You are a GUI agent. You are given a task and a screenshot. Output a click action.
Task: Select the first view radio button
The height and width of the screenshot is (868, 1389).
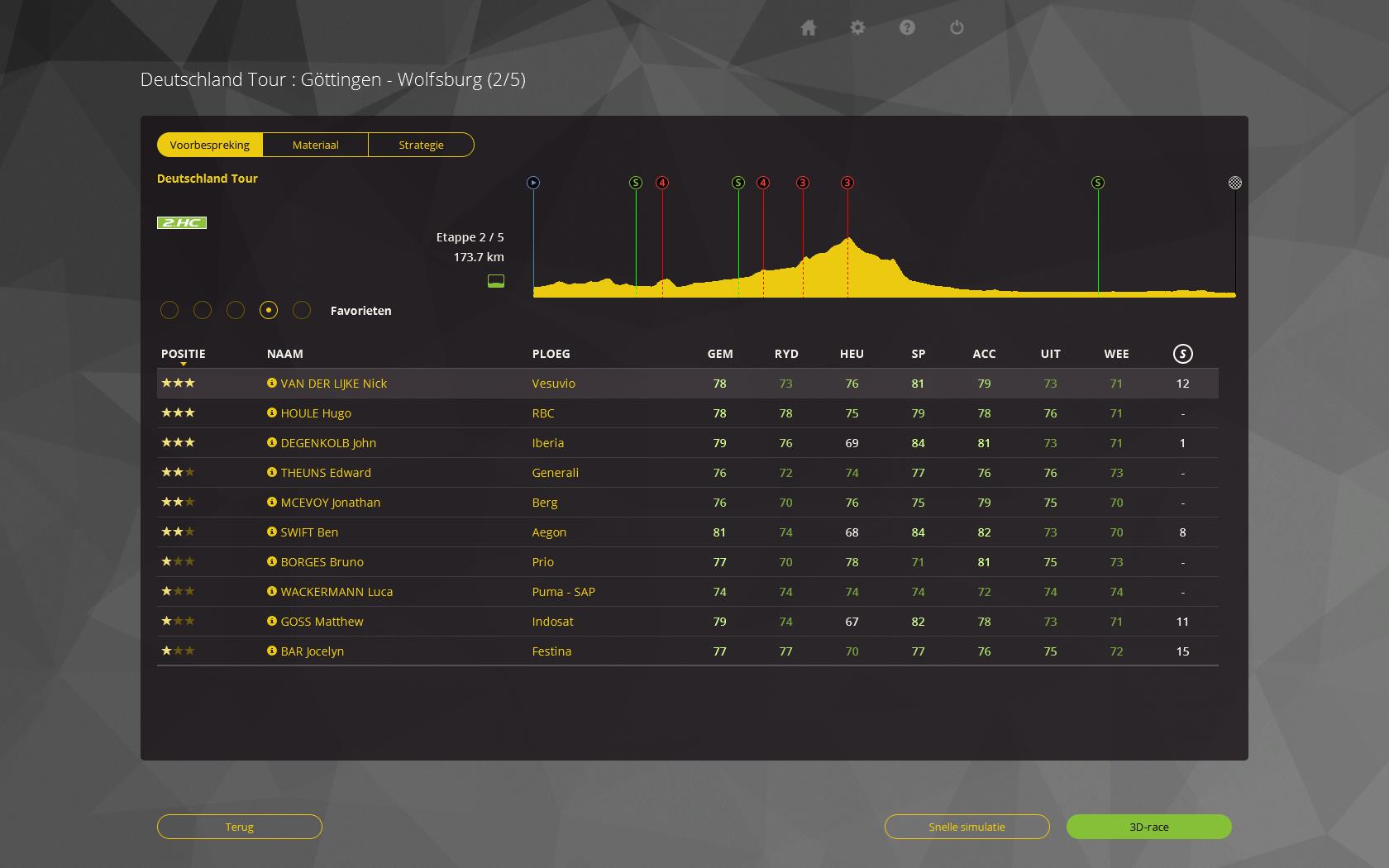(169, 310)
